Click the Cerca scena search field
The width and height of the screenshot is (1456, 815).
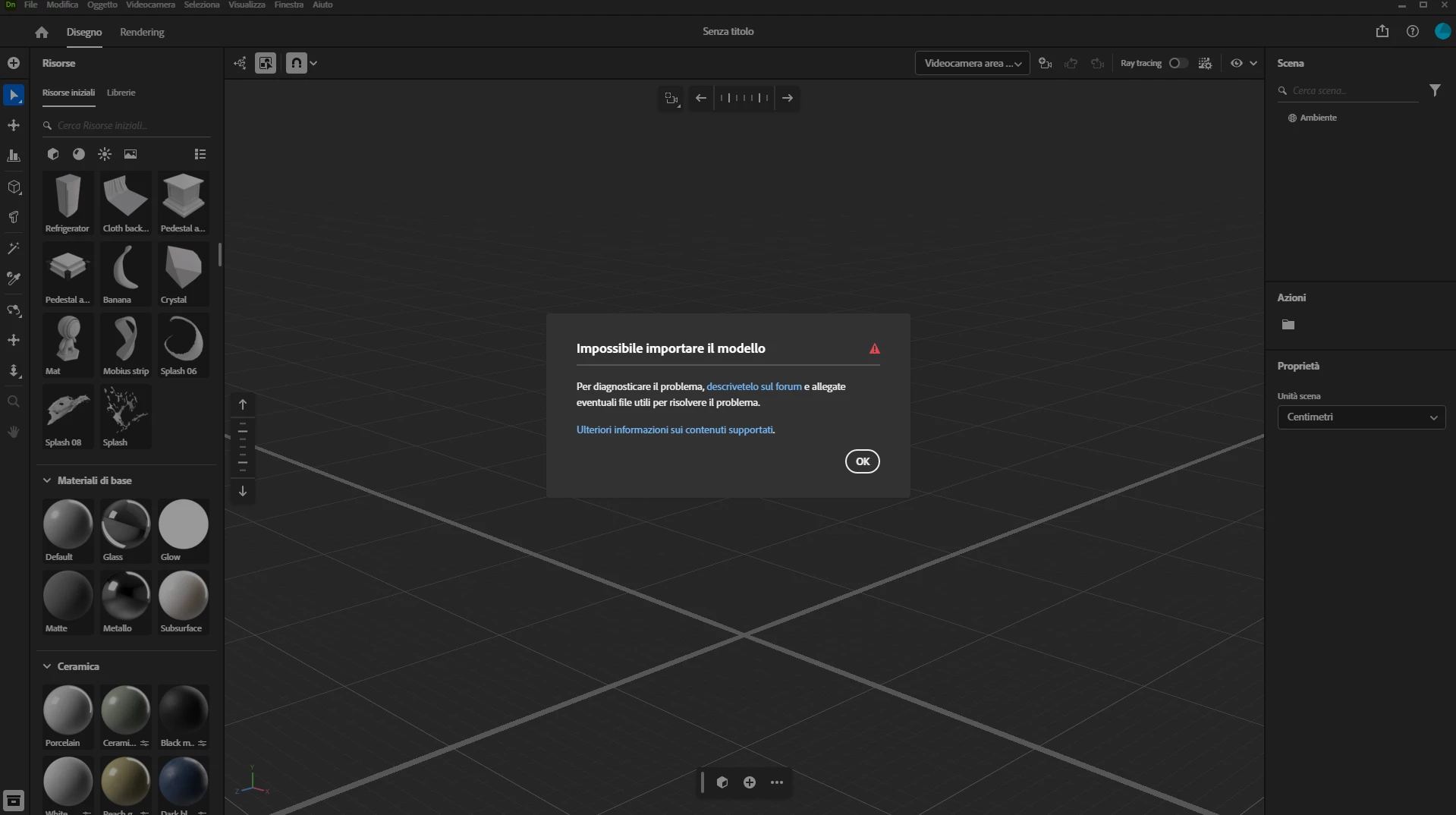coord(1348,90)
